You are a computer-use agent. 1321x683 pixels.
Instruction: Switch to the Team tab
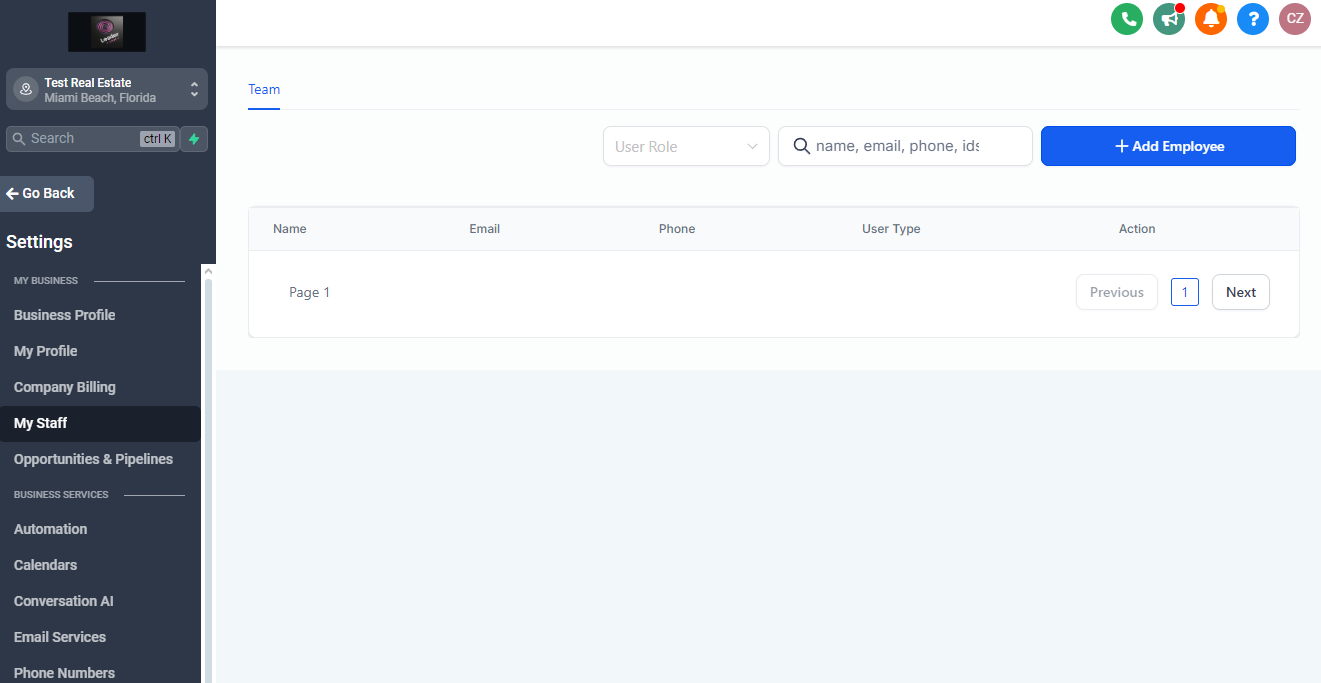[264, 89]
